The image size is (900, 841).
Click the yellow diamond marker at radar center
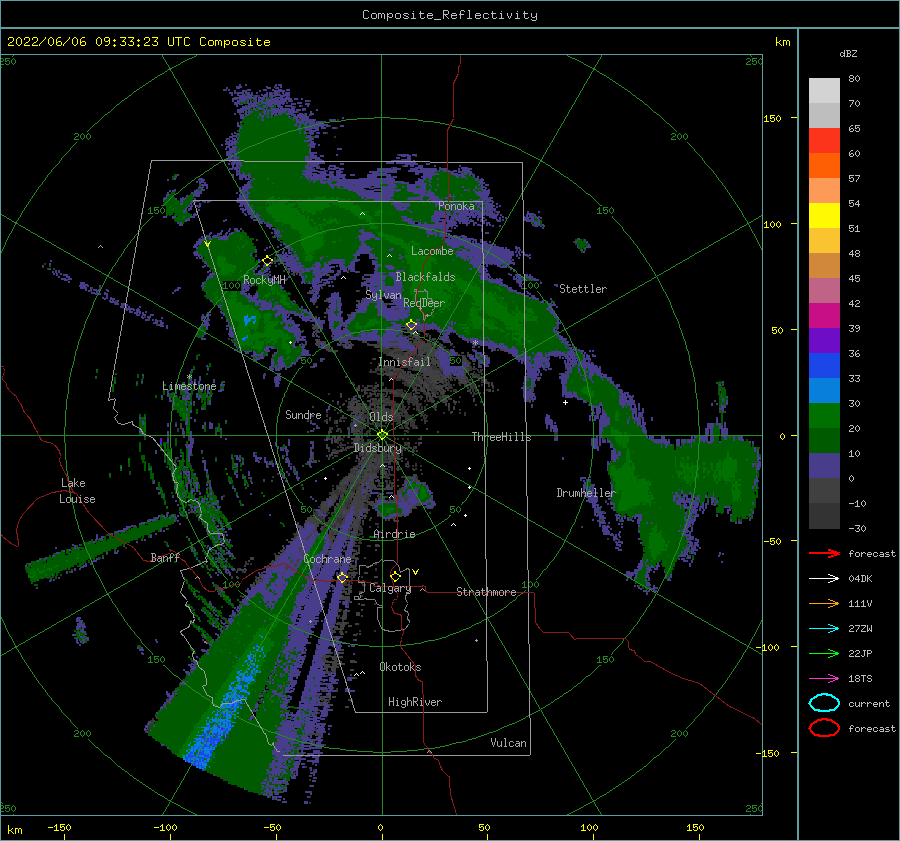(x=382, y=435)
